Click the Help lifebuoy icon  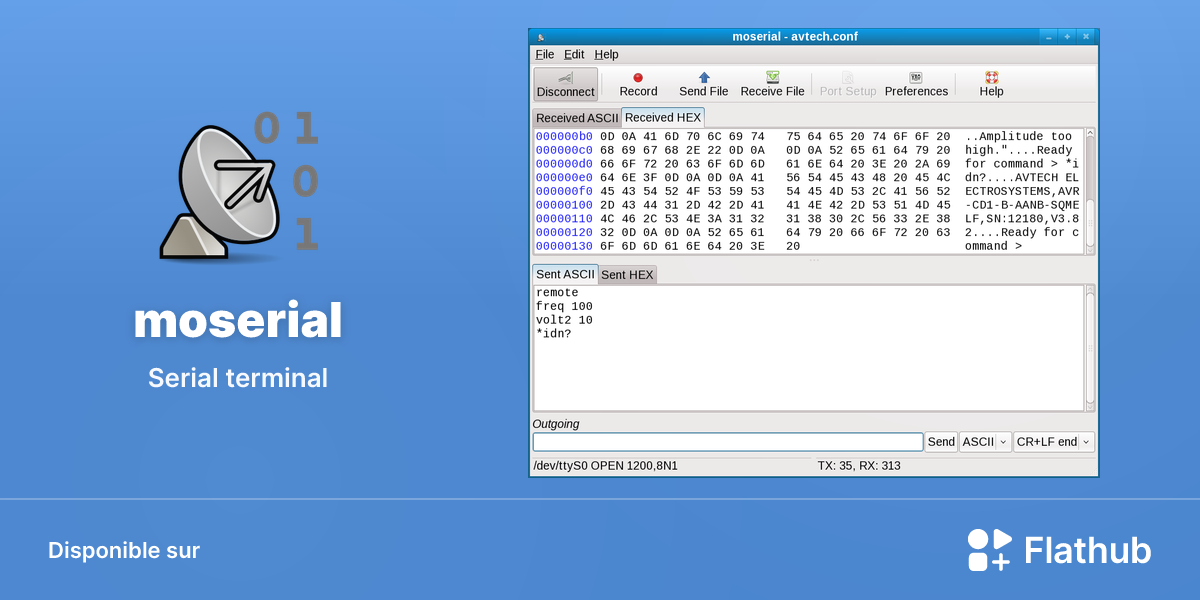(x=992, y=77)
